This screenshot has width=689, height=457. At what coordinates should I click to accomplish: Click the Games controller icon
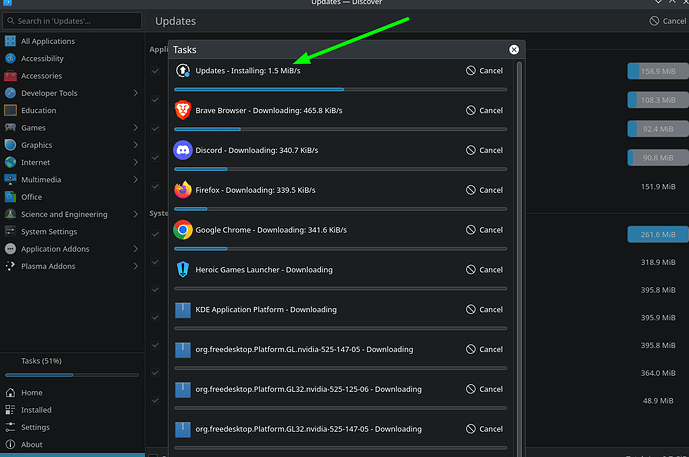pos(10,127)
